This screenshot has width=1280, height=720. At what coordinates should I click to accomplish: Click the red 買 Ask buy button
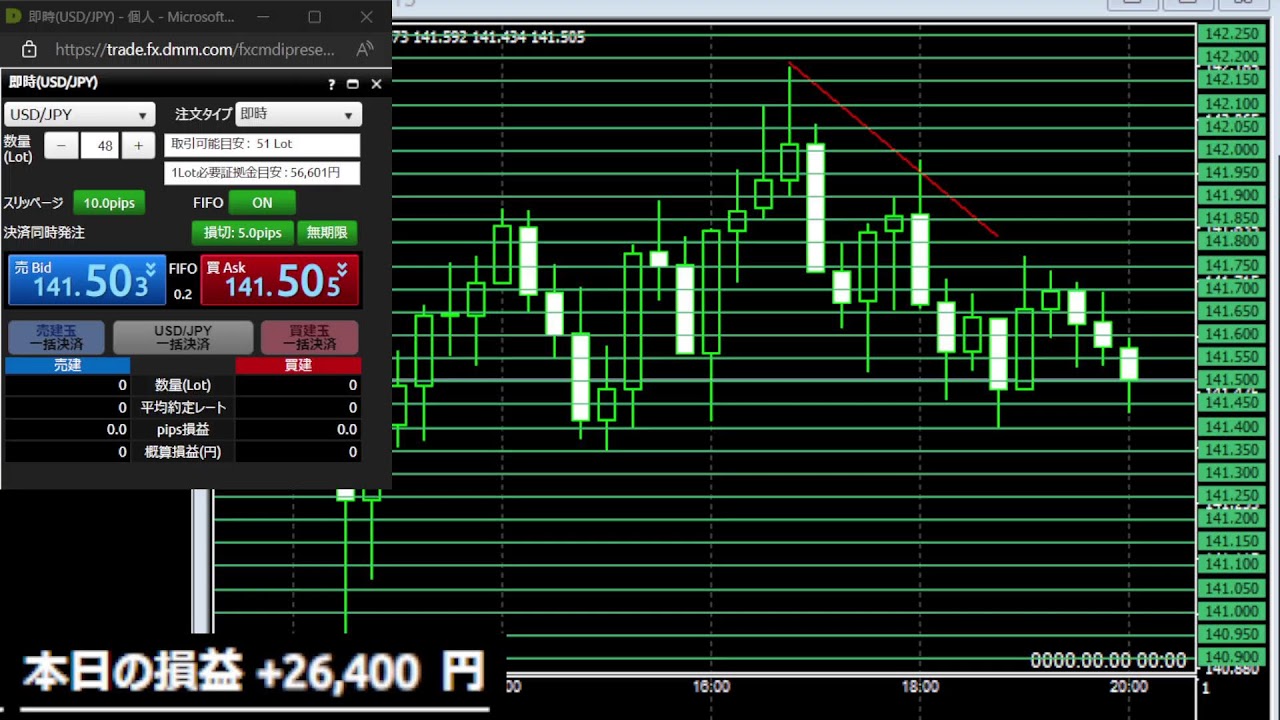[279, 280]
